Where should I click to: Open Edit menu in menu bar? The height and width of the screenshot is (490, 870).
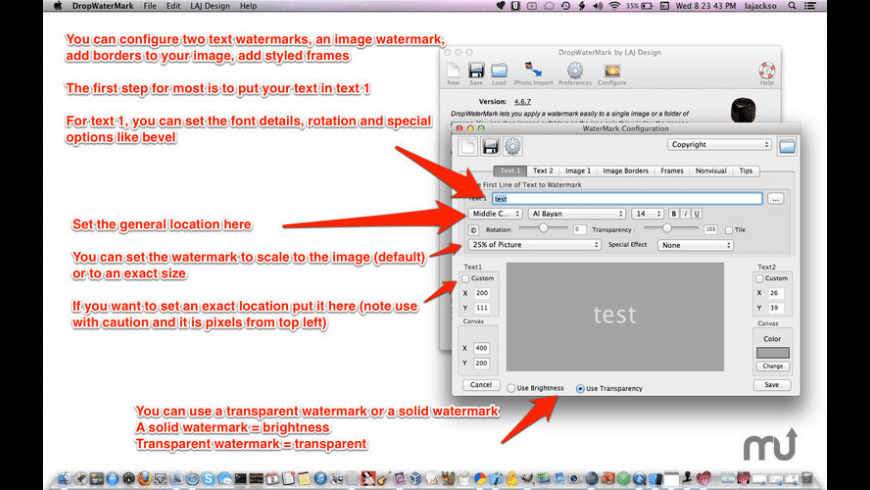(173, 6)
